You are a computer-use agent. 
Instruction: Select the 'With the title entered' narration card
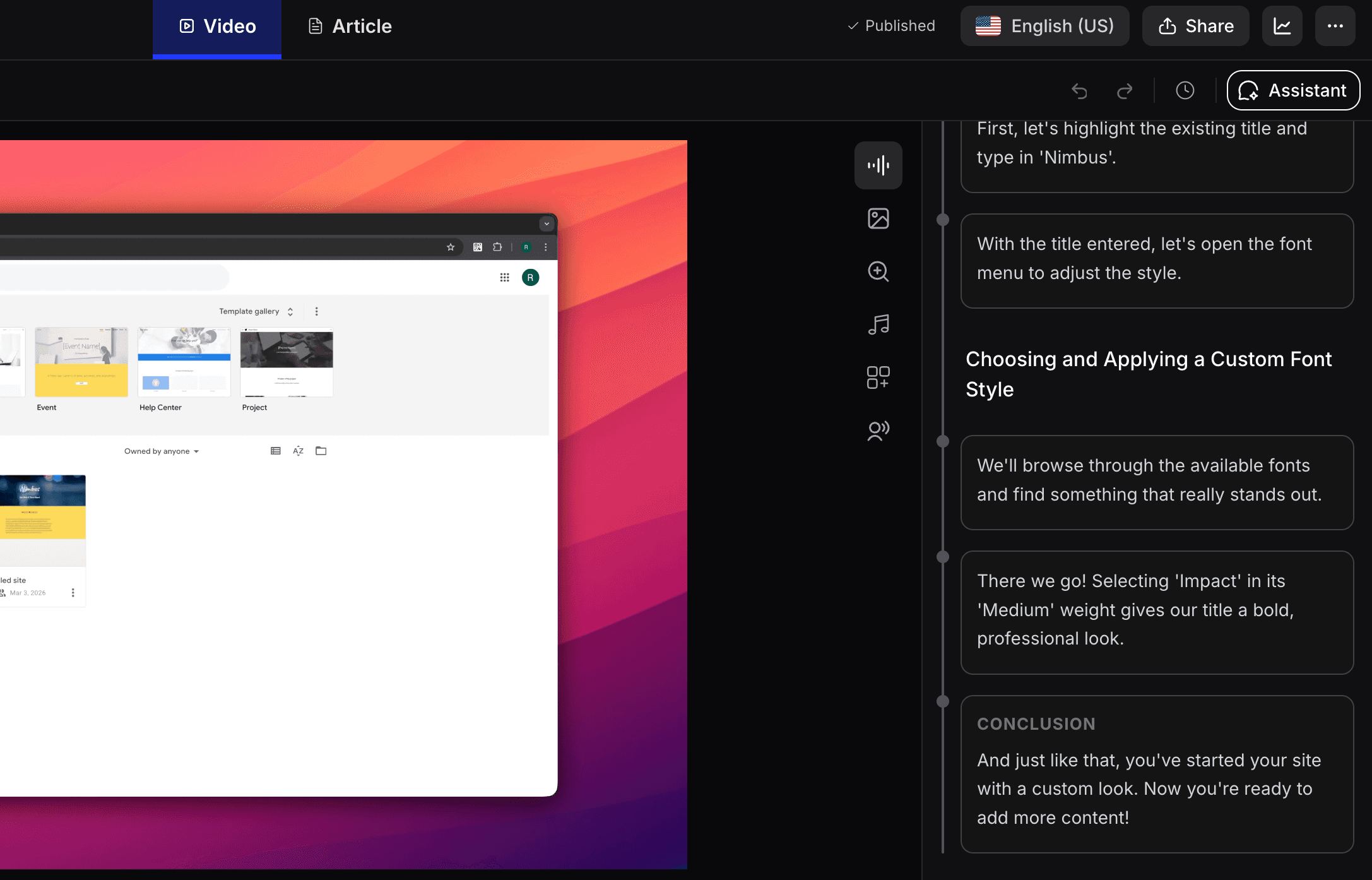[1156, 259]
